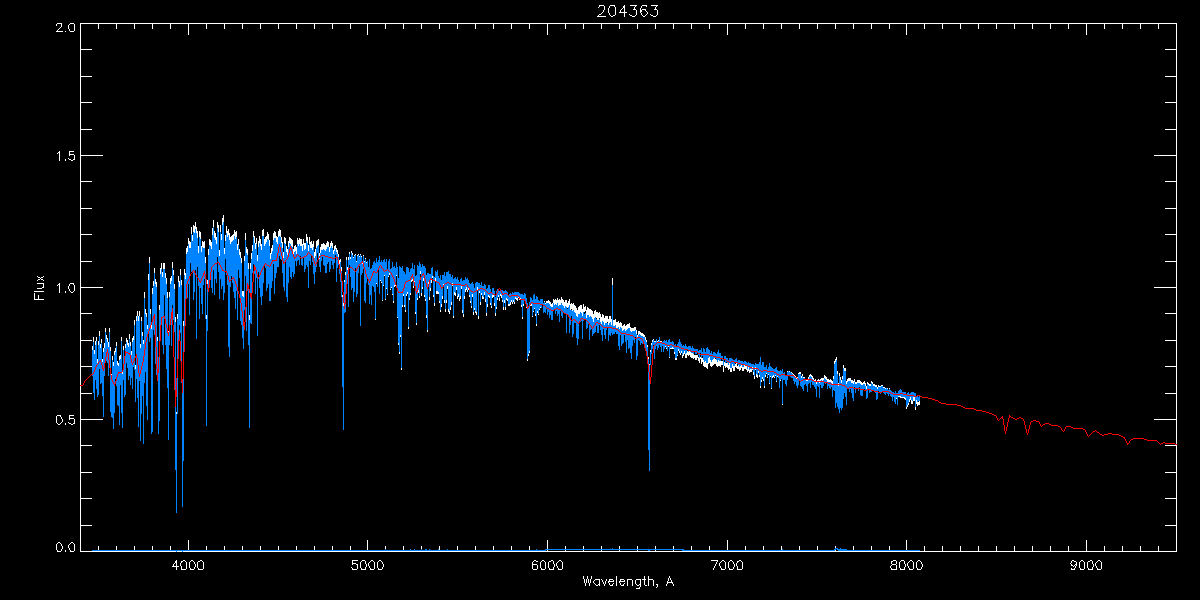Viewport: 1200px width, 600px height.
Task: Click the 4000 x-axis tick label
Action: point(188,565)
